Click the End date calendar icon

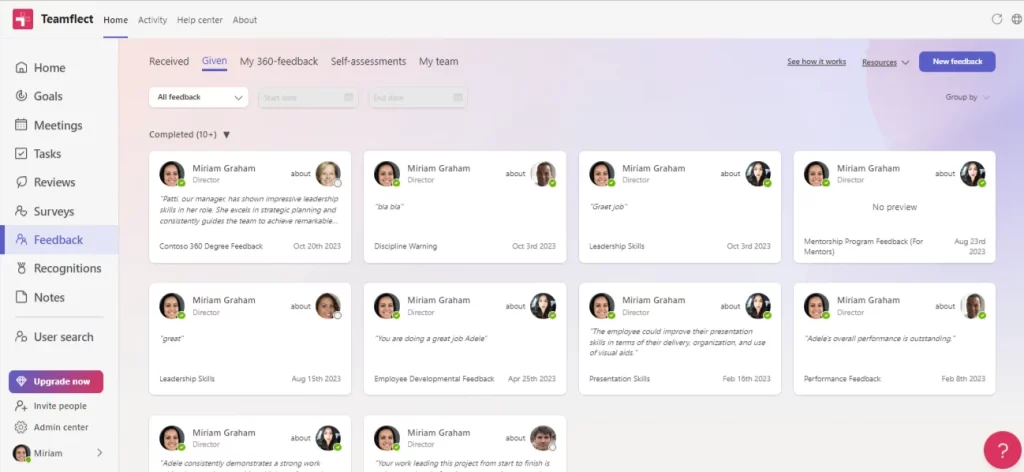(x=458, y=97)
